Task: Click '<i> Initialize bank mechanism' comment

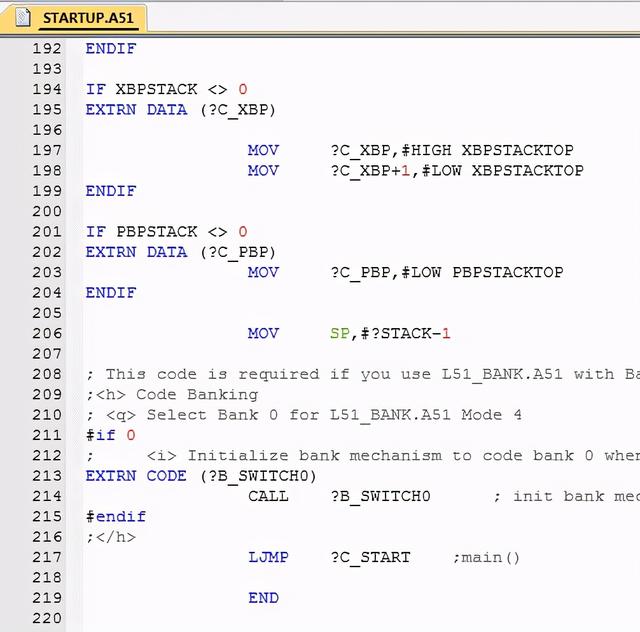Action: click(x=294, y=456)
